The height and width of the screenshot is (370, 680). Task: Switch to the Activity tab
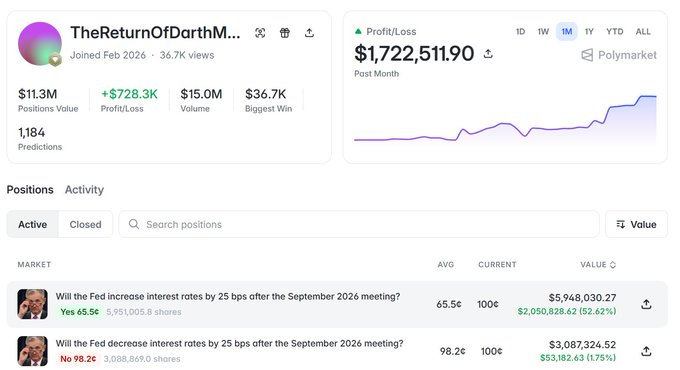point(84,190)
